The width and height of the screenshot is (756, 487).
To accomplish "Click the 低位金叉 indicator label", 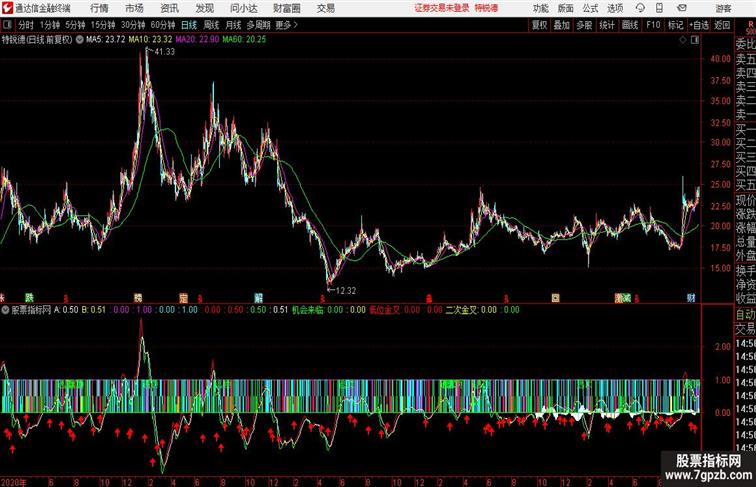I will pos(385,310).
